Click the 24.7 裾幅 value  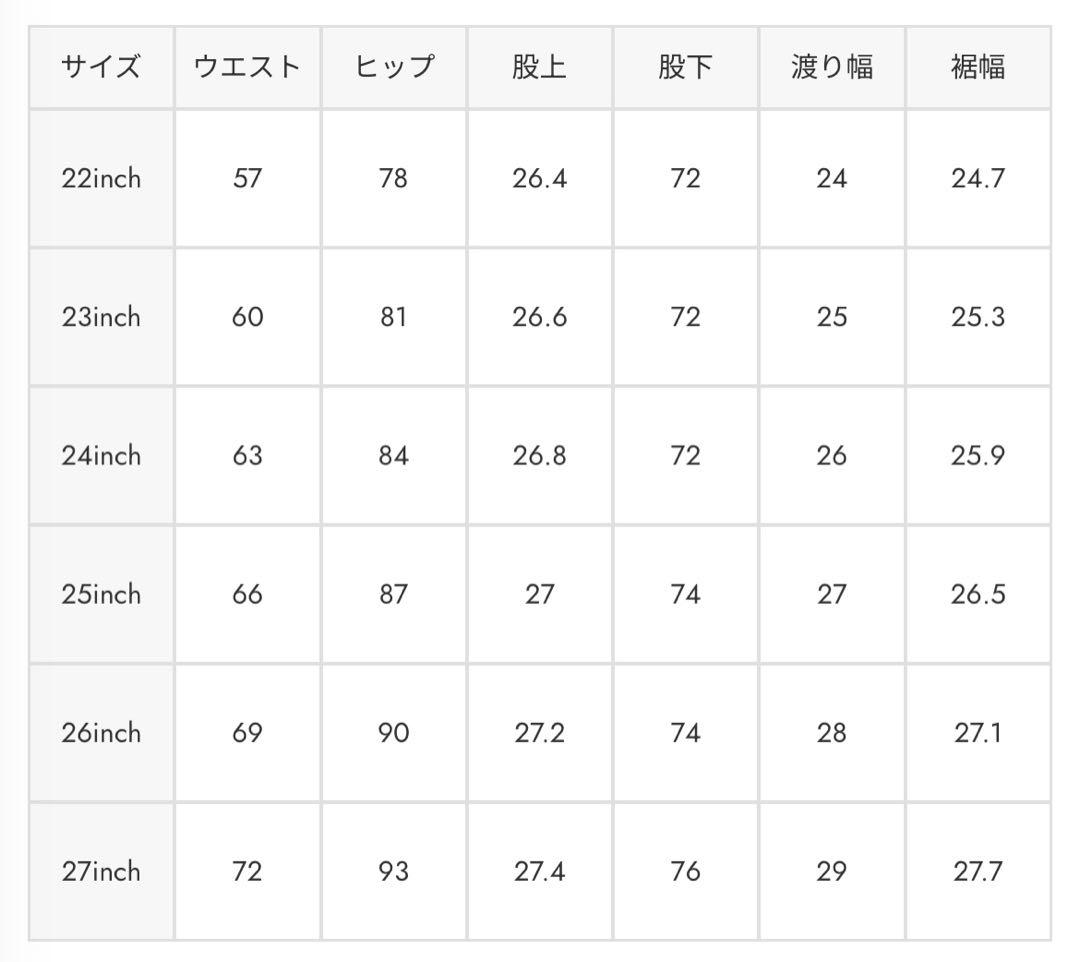[977, 179]
